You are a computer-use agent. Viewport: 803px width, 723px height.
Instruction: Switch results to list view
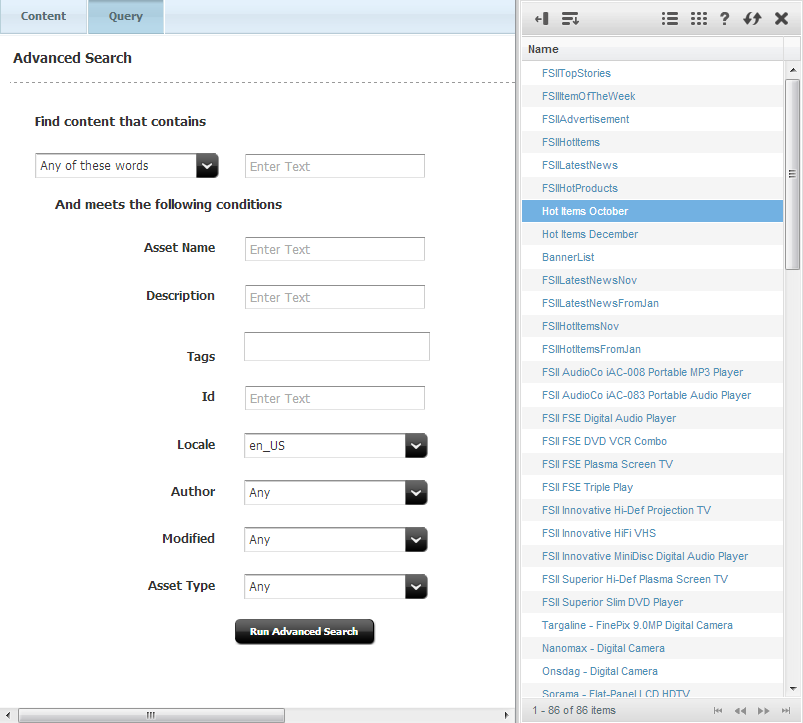pos(670,19)
